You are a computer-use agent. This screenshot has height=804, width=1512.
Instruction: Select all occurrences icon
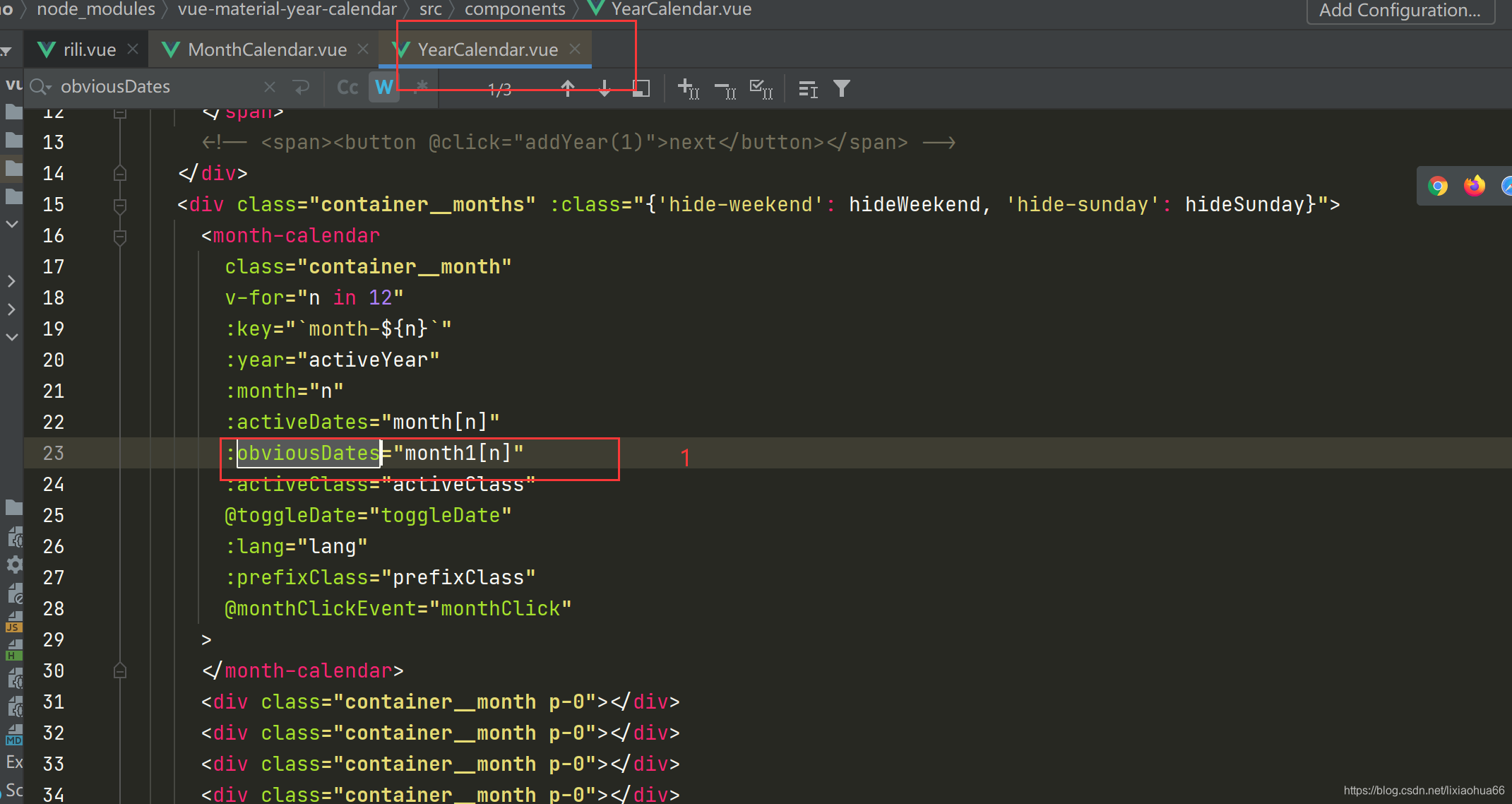(x=761, y=89)
